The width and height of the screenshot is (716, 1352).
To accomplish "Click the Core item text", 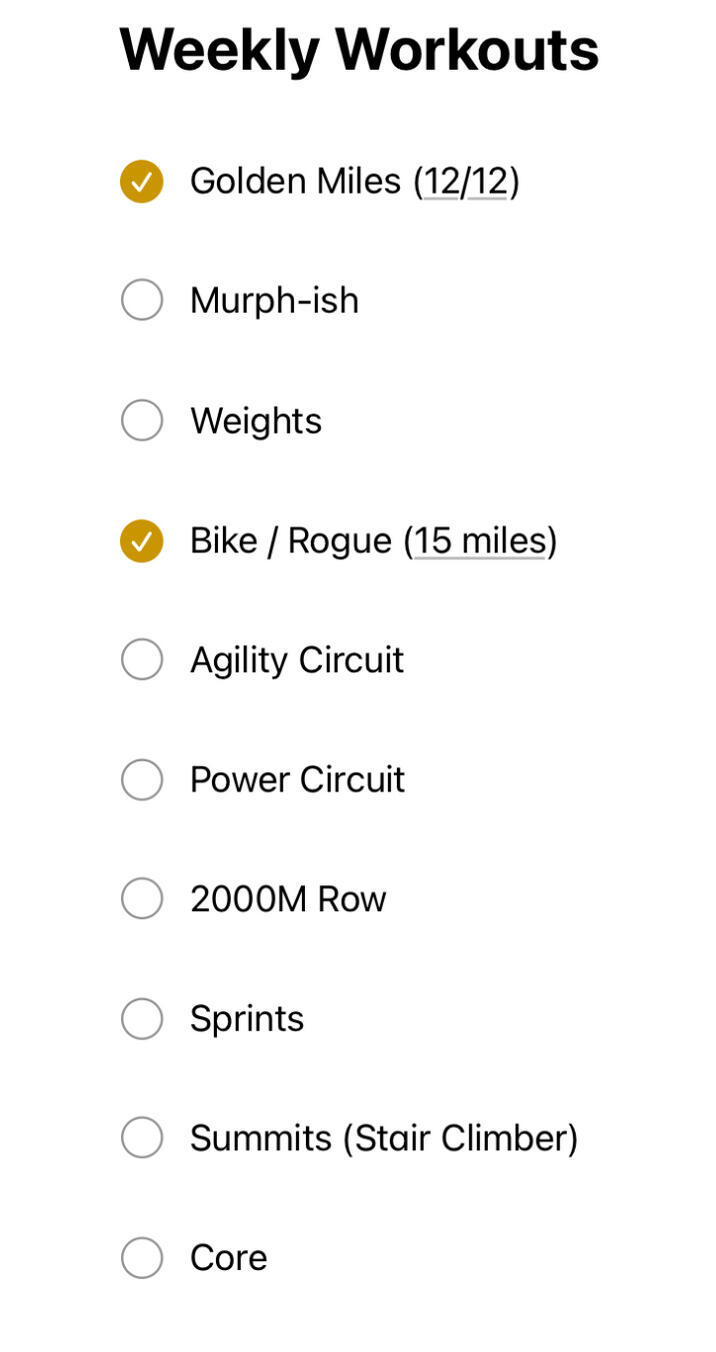I will [228, 1257].
